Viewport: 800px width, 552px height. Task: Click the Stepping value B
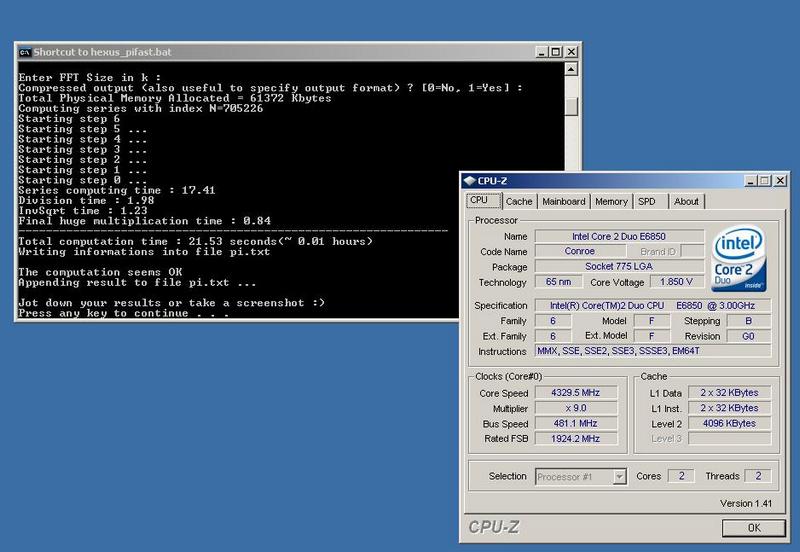748,321
